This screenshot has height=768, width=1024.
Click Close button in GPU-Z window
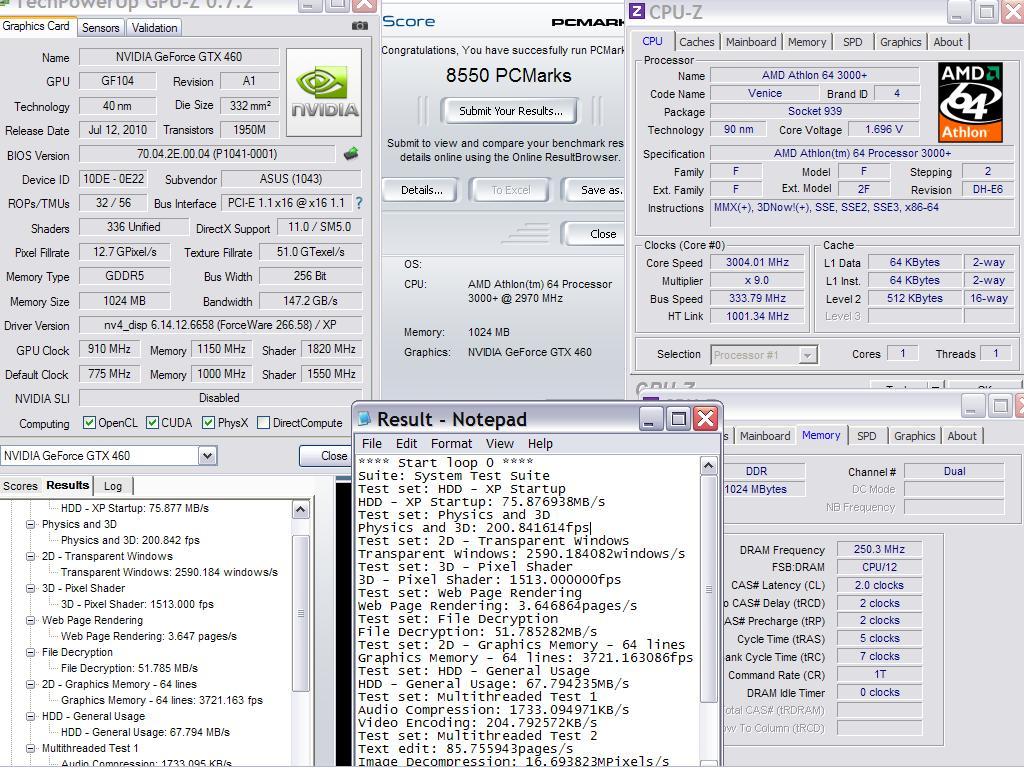[326, 456]
